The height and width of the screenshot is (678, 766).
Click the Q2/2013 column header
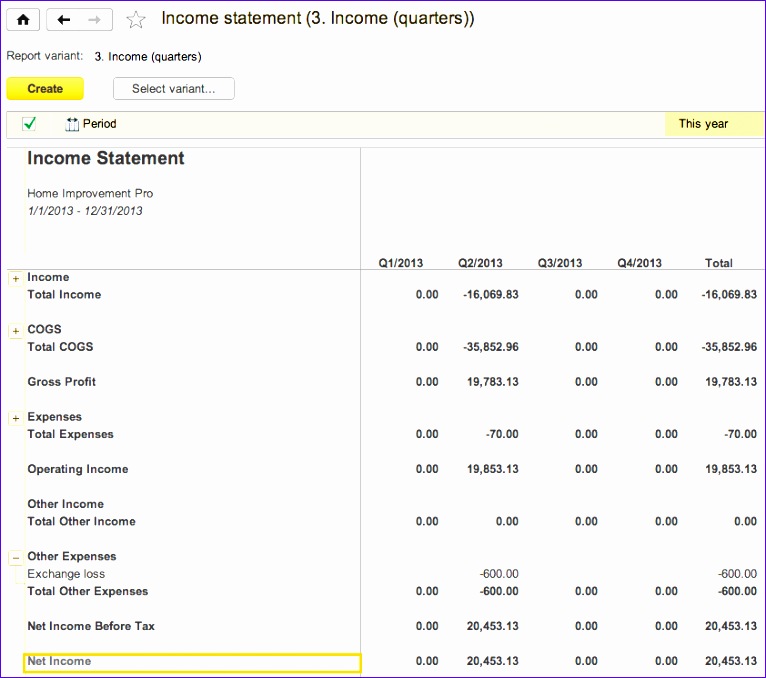480,263
